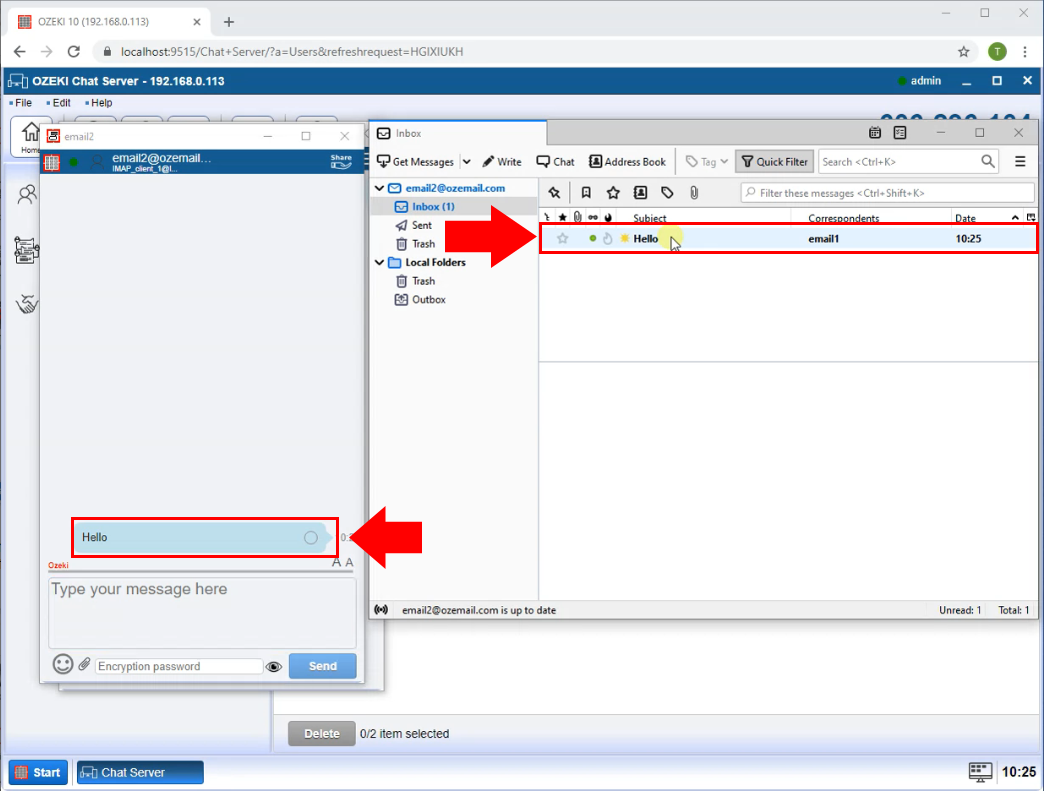The image size is (1044, 791).
Task: Click the Write toolbar icon
Action: (501, 161)
